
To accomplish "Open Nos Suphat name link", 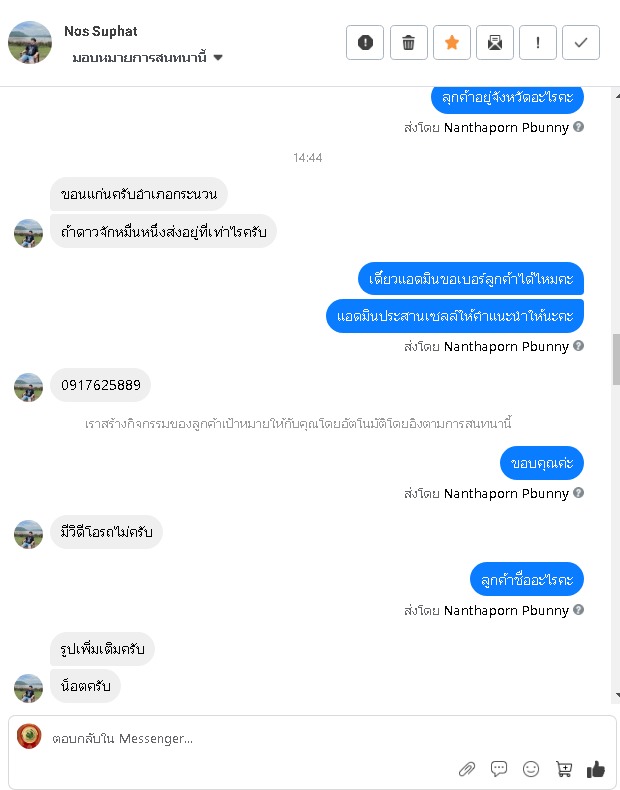I will tap(101, 31).
